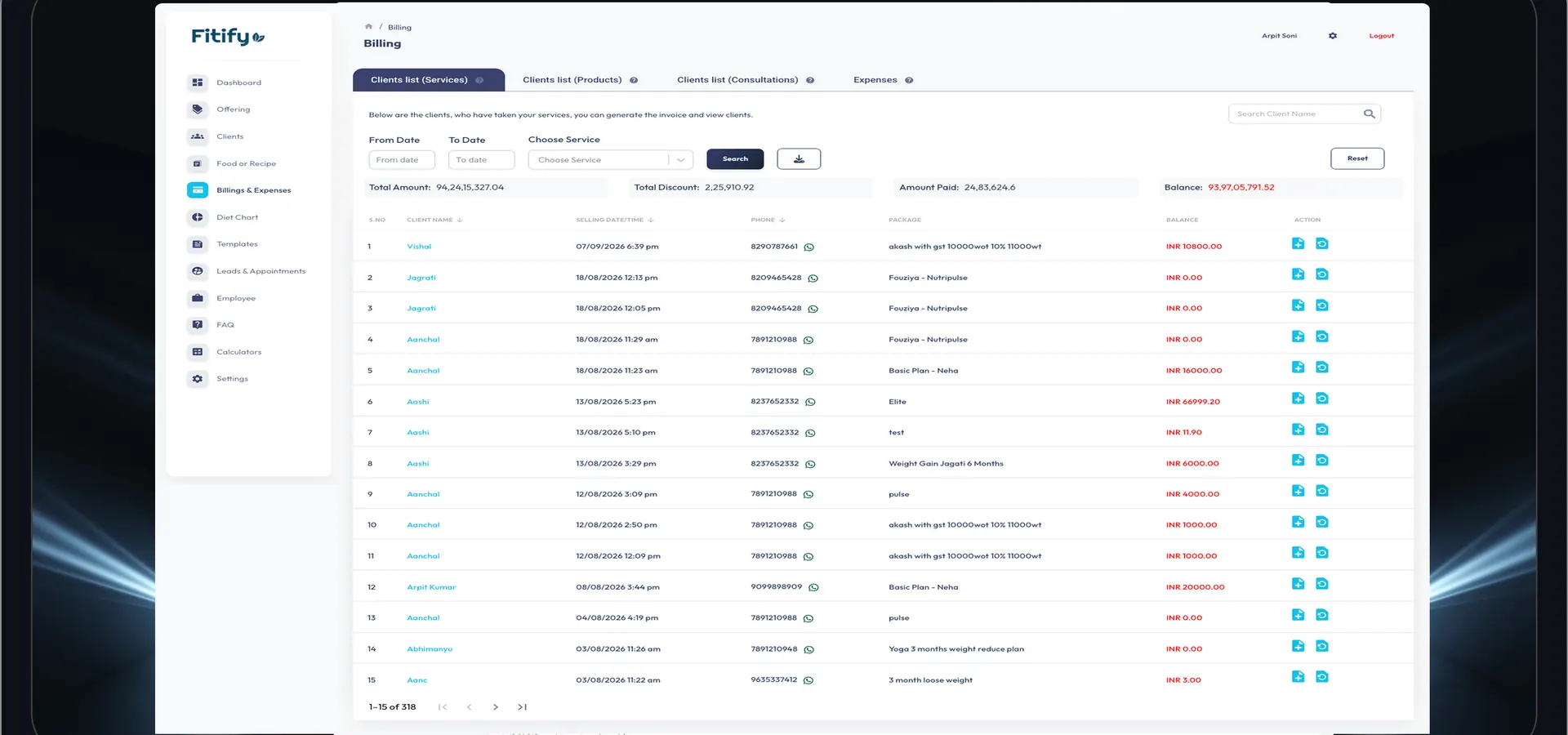Image resolution: width=1568 pixels, height=735 pixels.
Task: Click the download export button
Action: (799, 159)
